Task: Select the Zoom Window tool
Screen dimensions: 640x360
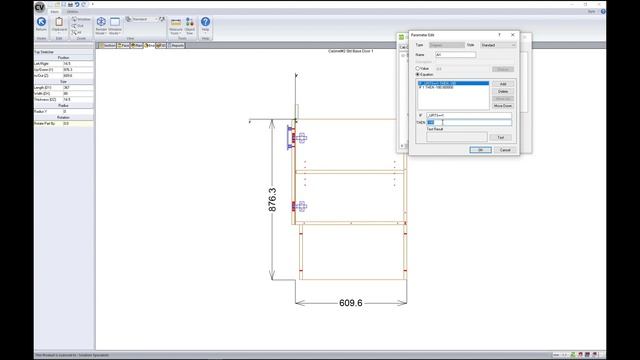Action: pos(81,19)
